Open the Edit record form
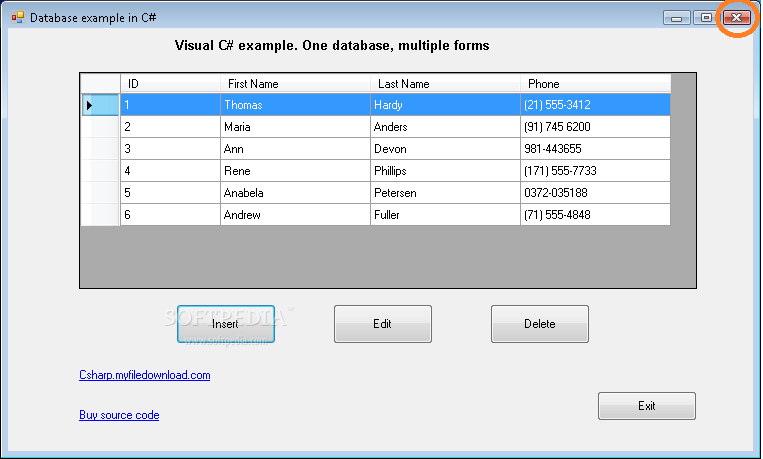This screenshot has width=763, height=459. click(x=382, y=324)
